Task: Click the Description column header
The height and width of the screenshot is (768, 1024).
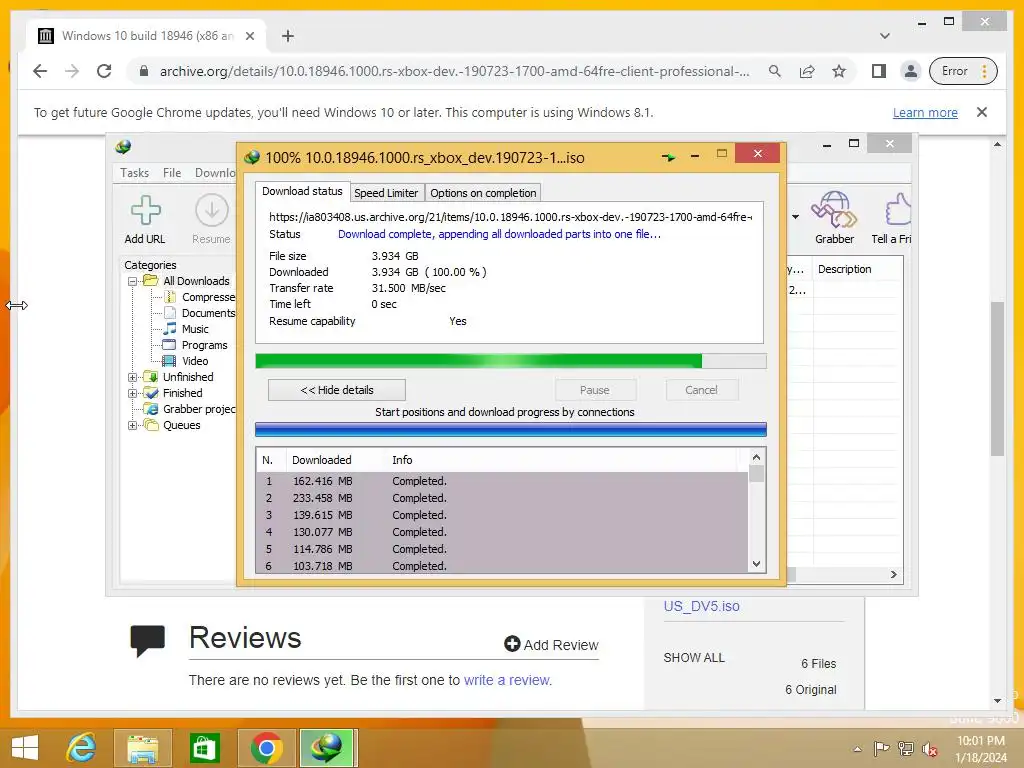Action: [x=844, y=269]
